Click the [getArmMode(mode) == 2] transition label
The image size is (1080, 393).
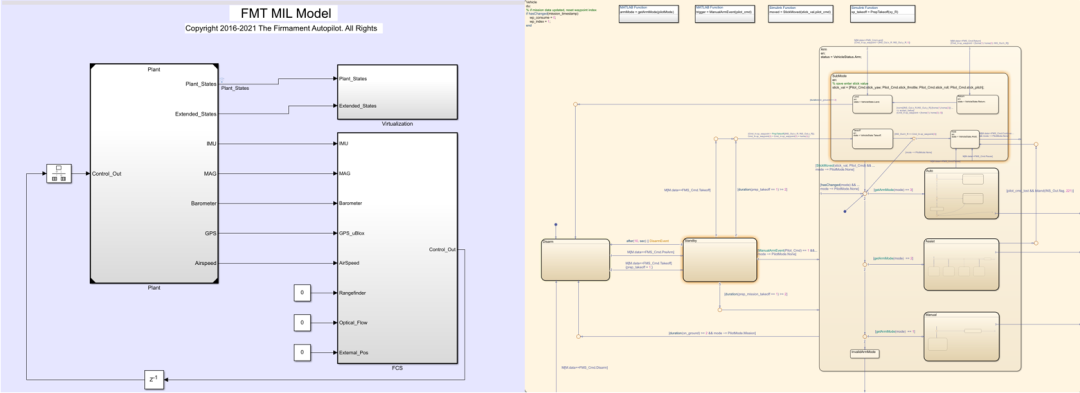point(893,258)
